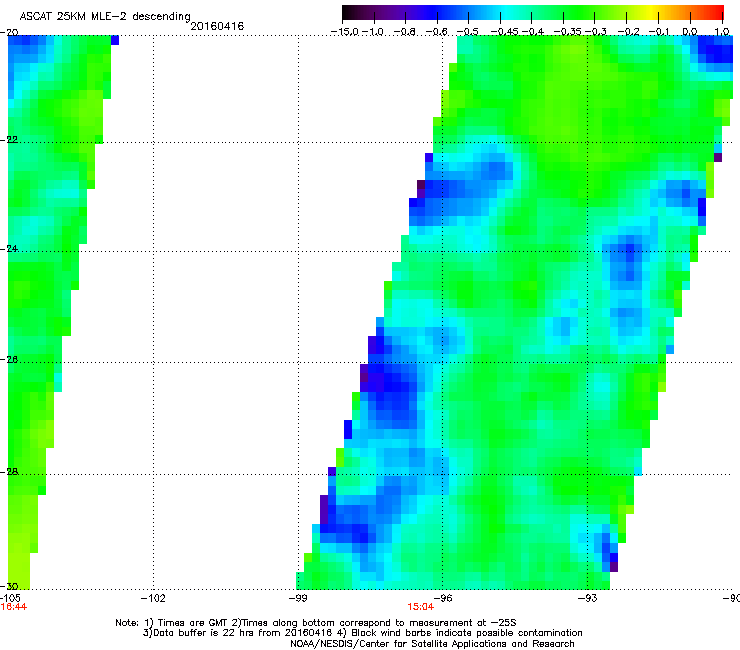Click the red 16:44 swath time
This screenshot has height=650, width=740.
tap(14, 607)
